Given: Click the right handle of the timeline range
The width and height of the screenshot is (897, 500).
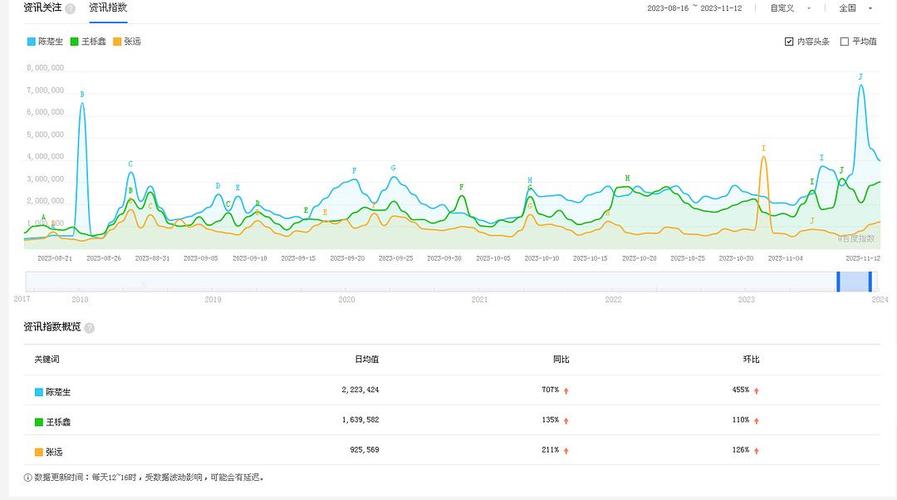Looking at the screenshot, I should 870,281.
